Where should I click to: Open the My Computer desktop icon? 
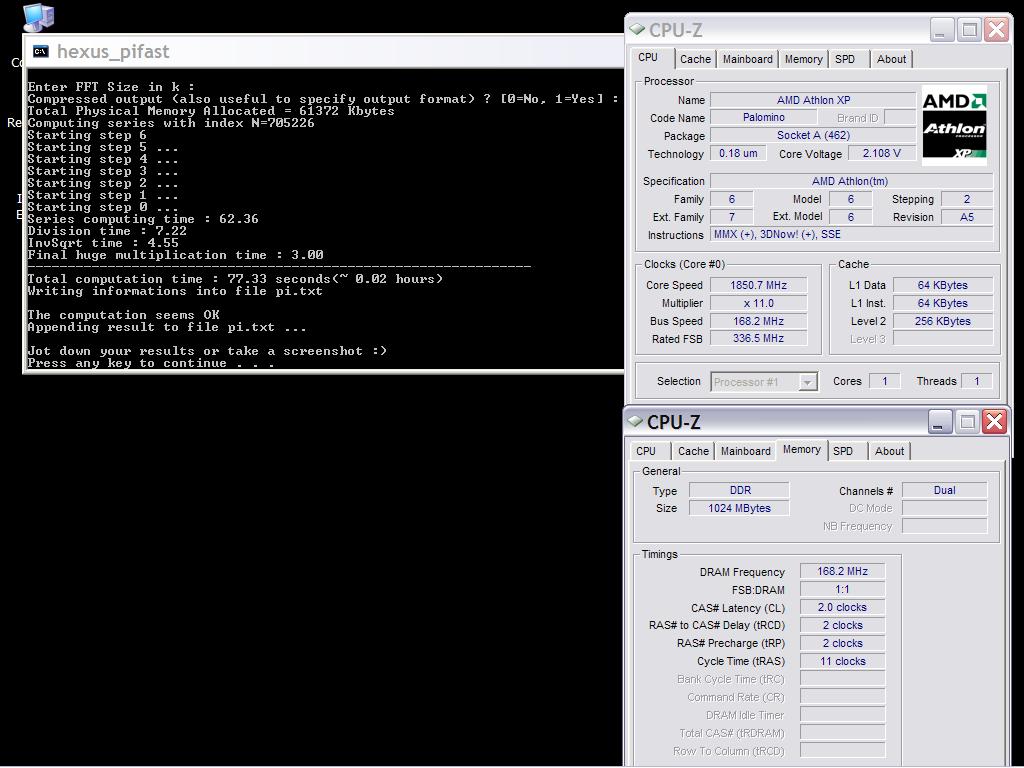(38, 17)
